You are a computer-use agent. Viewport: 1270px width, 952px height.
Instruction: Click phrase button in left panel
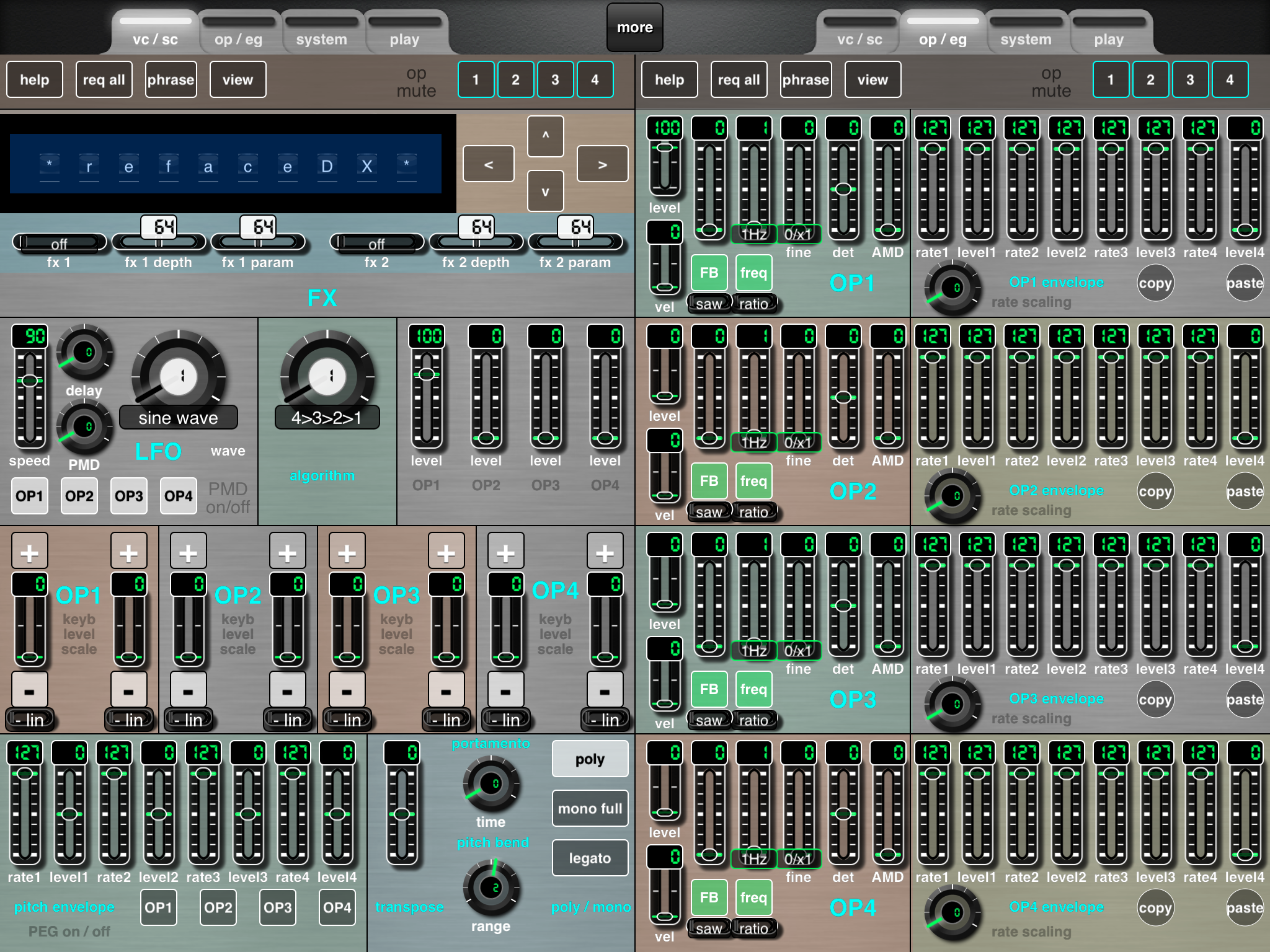[x=171, y=79]
